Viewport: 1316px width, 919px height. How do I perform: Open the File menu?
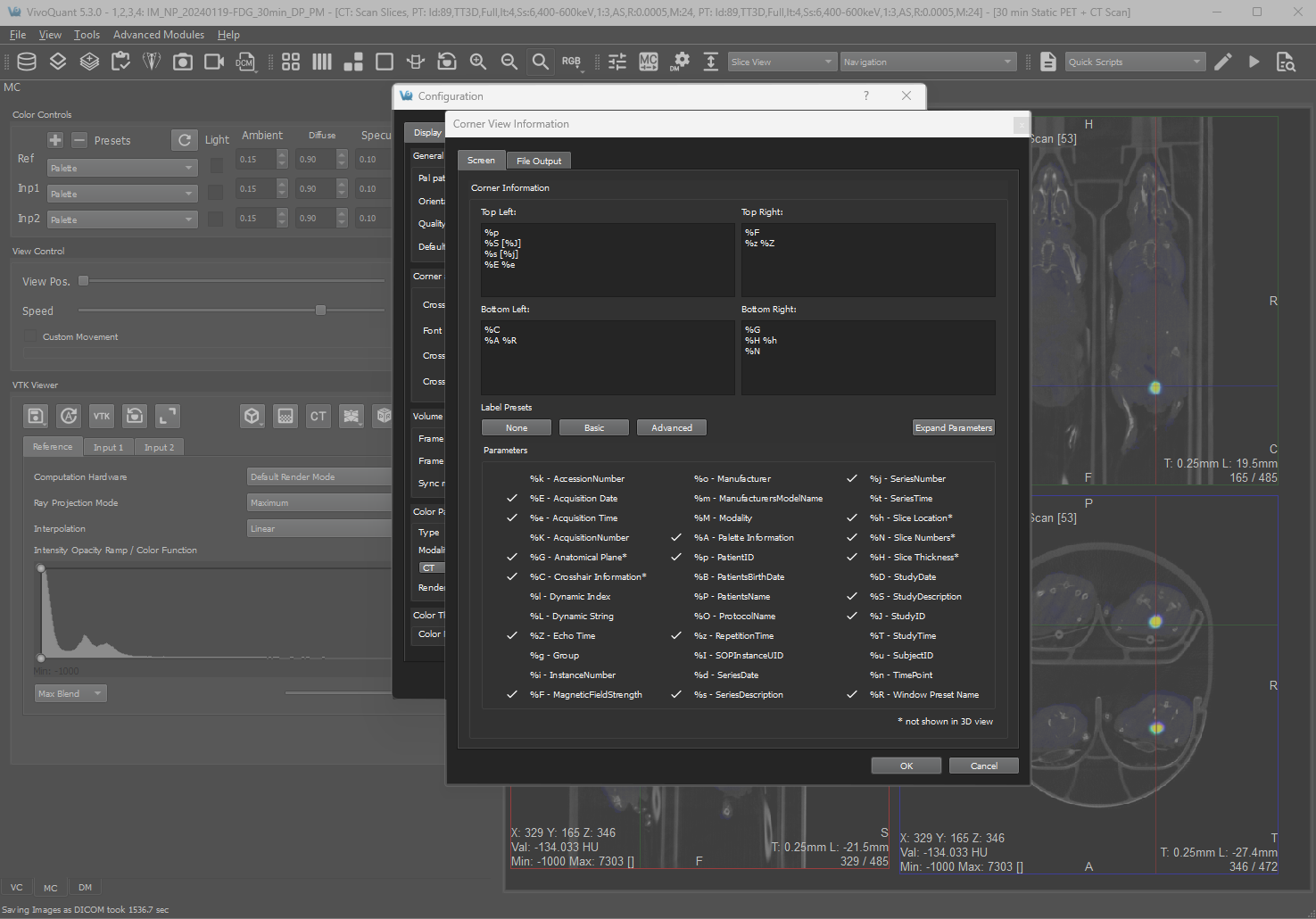pos(18,35)
